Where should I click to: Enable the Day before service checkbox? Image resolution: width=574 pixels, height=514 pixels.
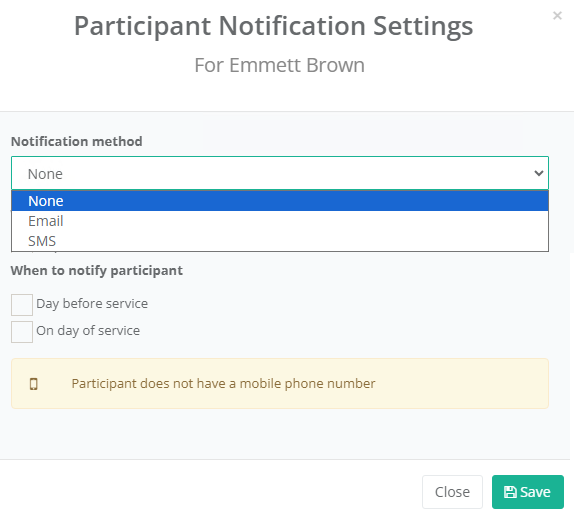[x=22, y=305]
